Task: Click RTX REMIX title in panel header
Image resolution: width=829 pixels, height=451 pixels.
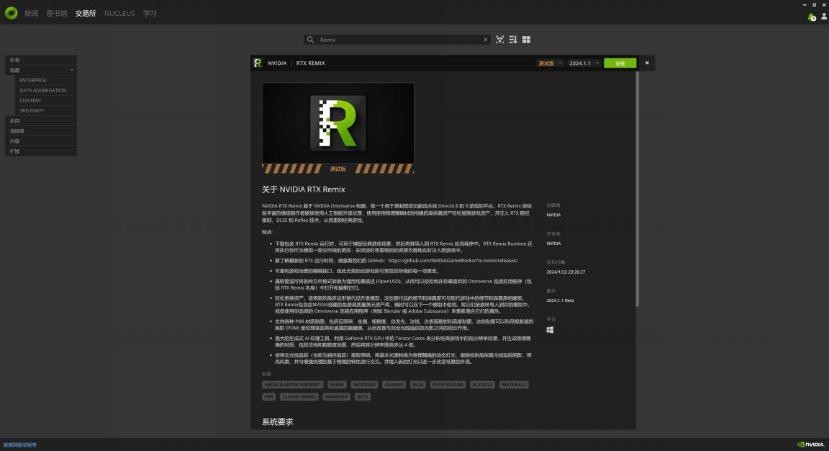Action: (310, 63)
